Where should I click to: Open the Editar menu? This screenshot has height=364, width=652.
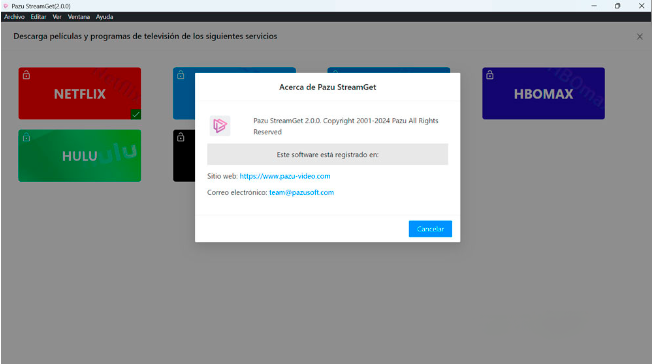38,17
